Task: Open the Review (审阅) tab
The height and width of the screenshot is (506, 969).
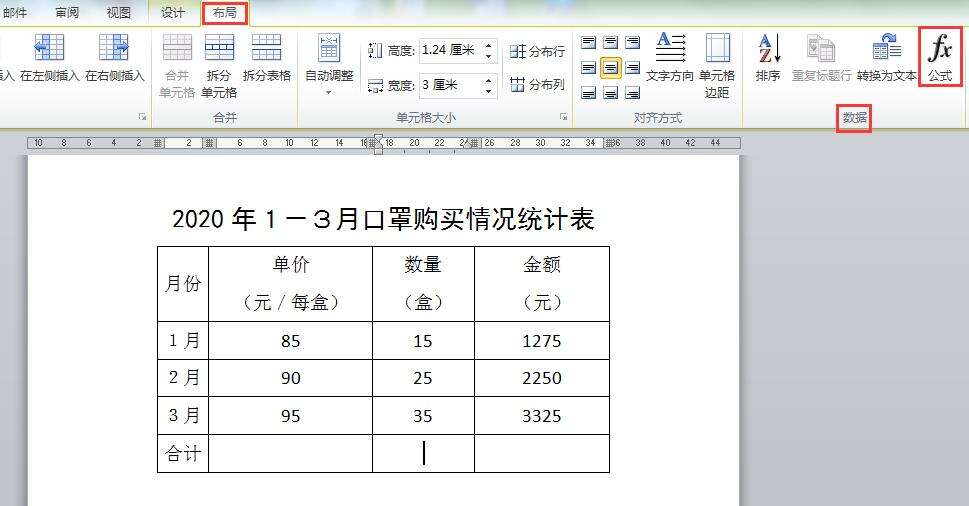Action: [x=67, y=12]
